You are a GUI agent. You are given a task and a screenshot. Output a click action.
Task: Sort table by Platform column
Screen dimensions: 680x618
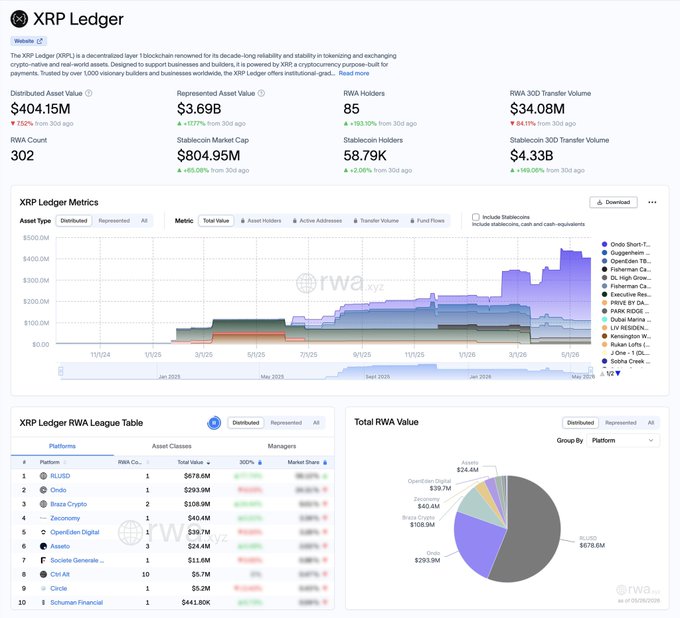53,462
